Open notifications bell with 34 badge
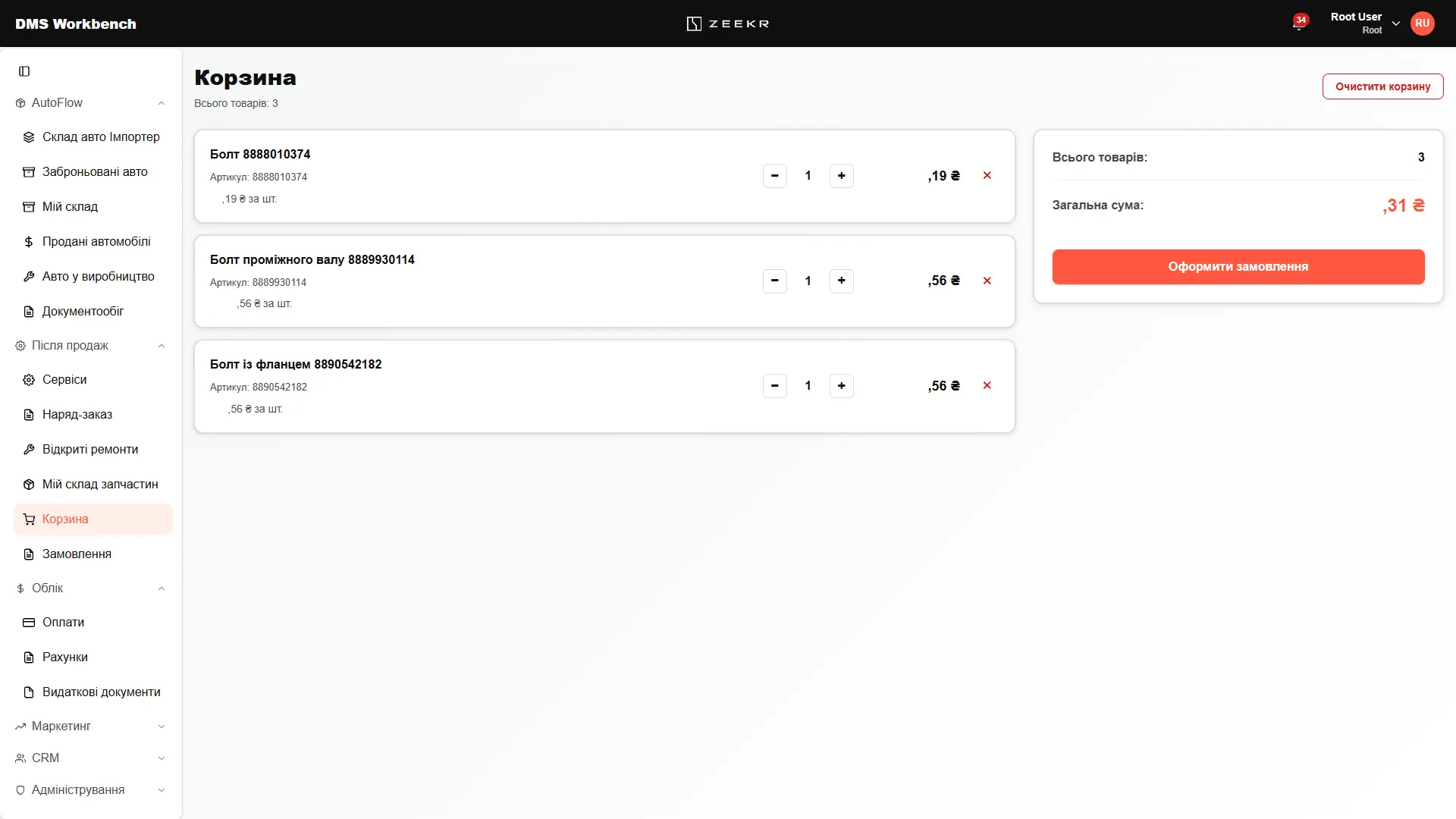1456x819 pixels. coord(1299,23)
